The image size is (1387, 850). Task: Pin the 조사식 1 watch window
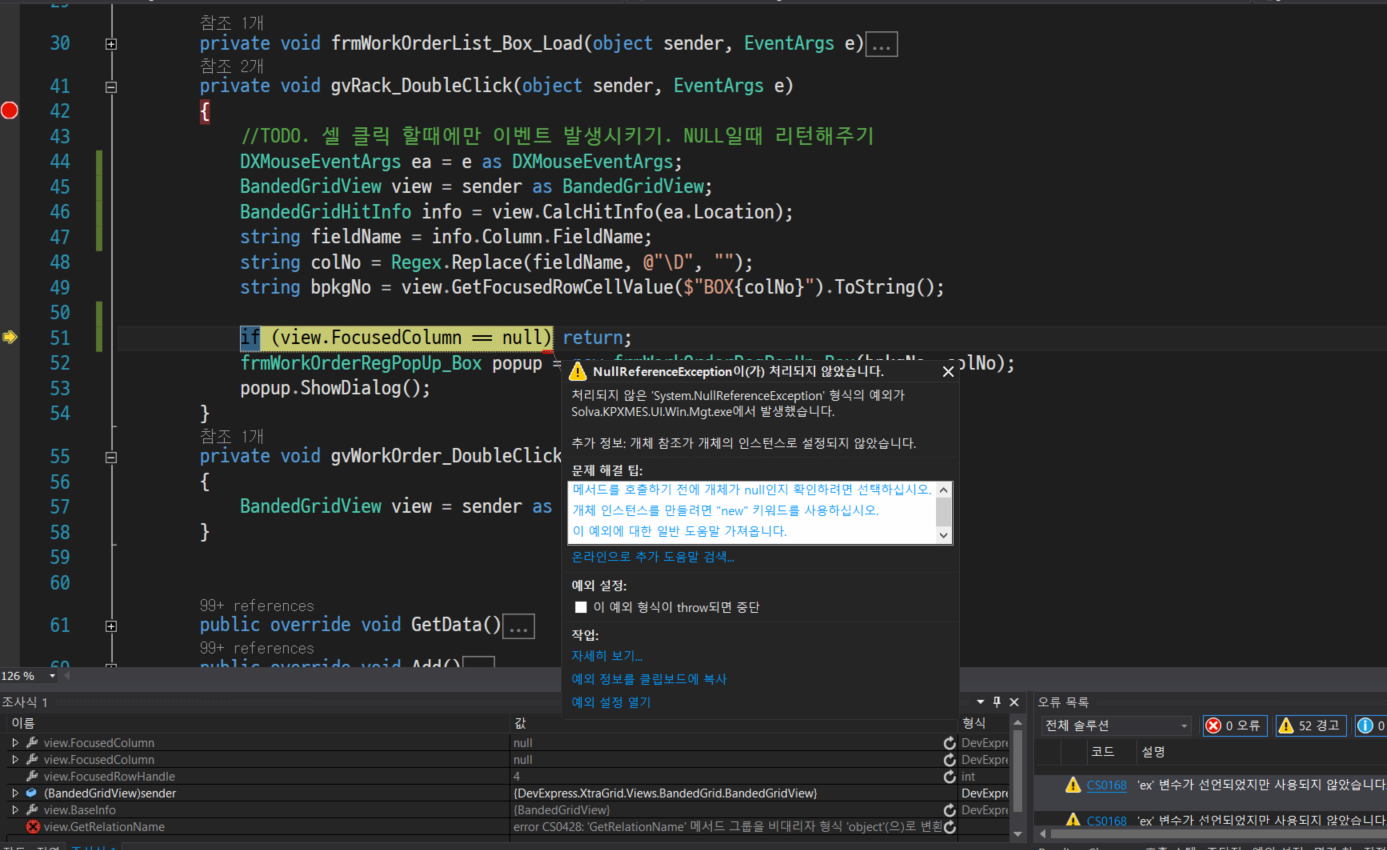(996, 702)
